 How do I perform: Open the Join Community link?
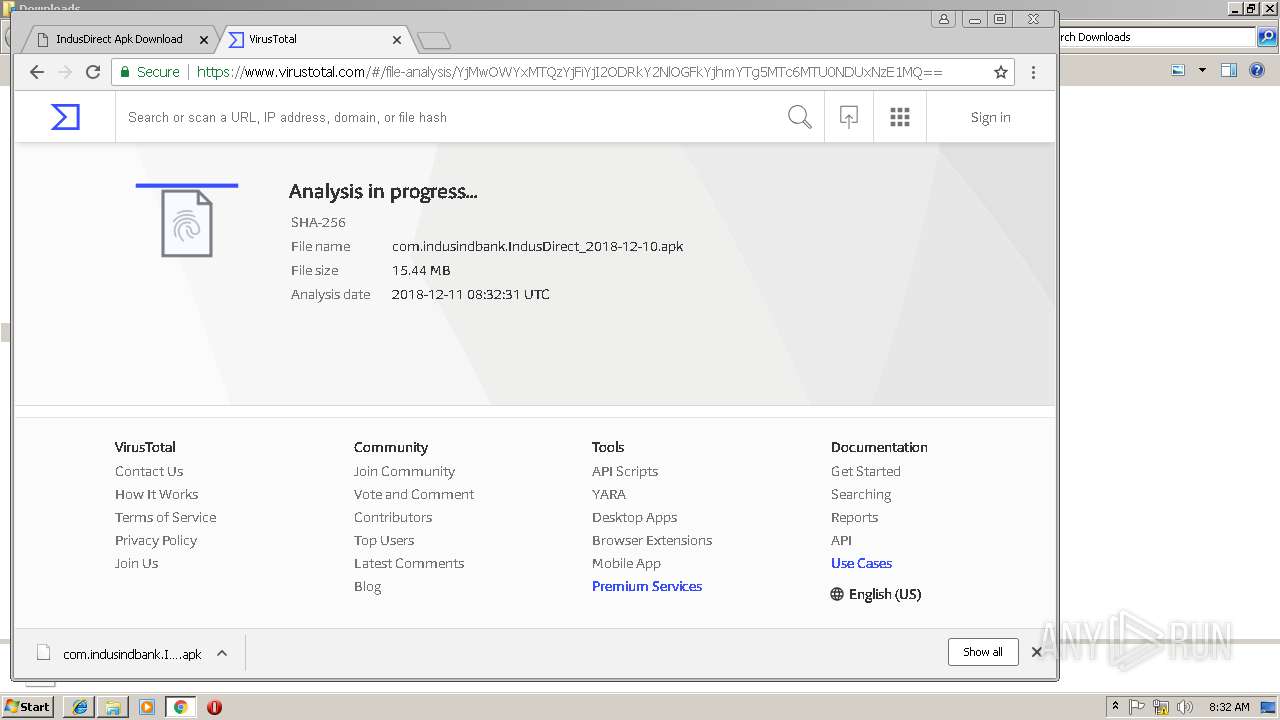pyautogui.click(x=404, y=471)
